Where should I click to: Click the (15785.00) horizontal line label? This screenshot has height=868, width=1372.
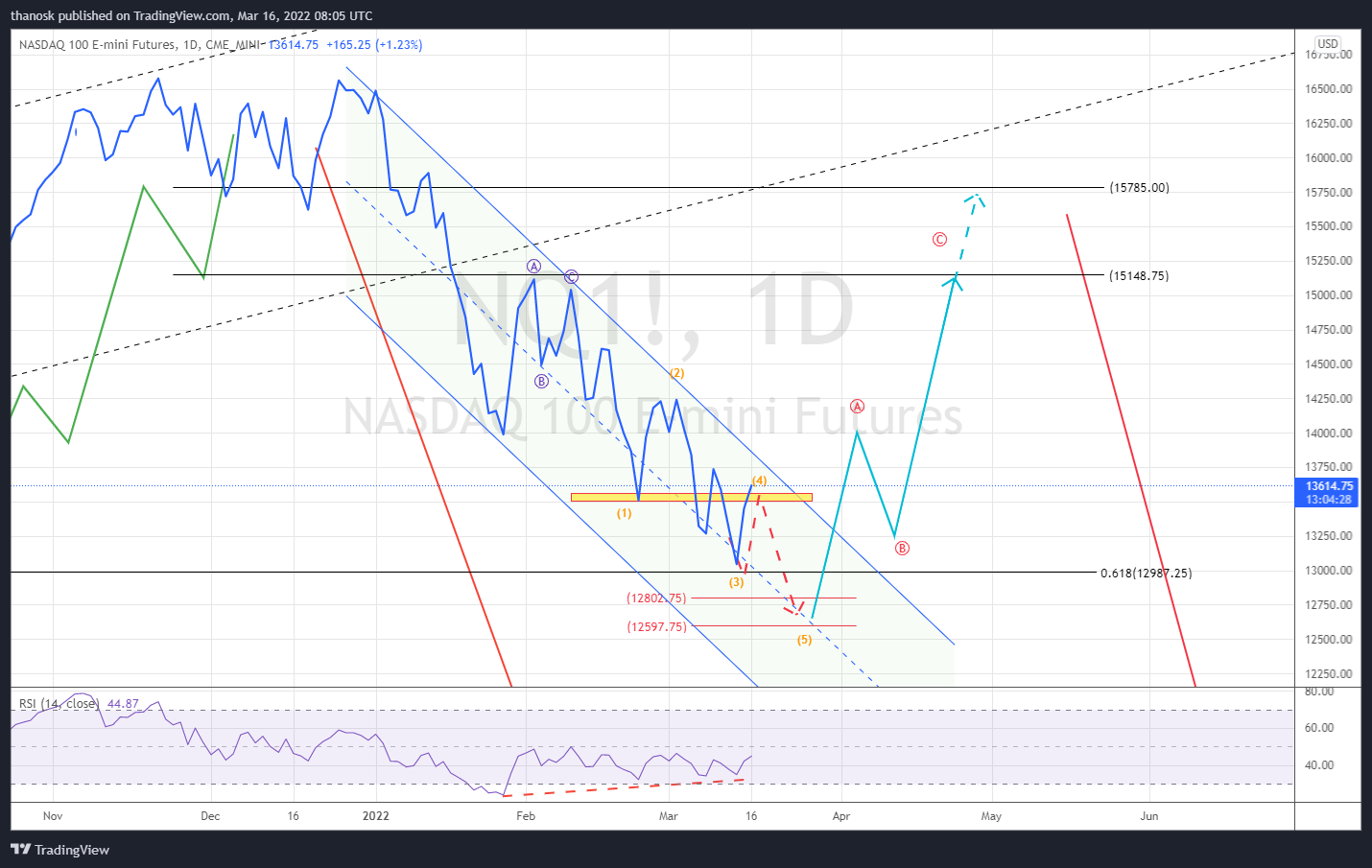[x=1139, y=188]
